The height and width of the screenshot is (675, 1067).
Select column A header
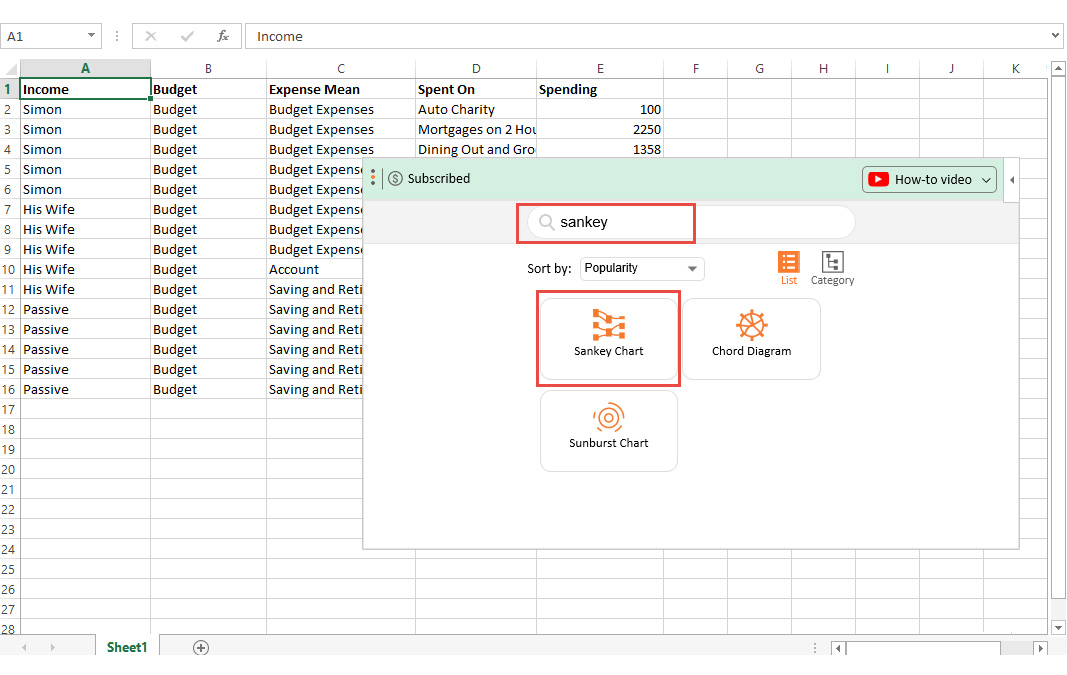pos(85,68)
